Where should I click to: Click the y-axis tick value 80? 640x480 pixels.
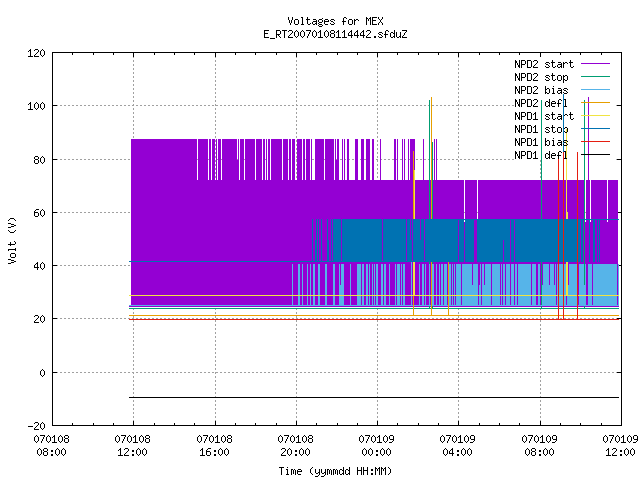(x=39, y=160)
